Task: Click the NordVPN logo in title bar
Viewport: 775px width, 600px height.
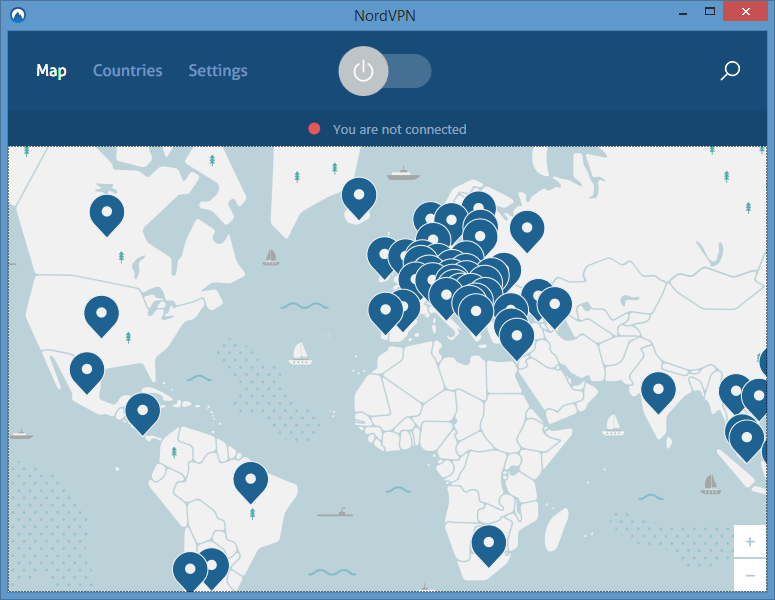Action: tap(18, 15)
